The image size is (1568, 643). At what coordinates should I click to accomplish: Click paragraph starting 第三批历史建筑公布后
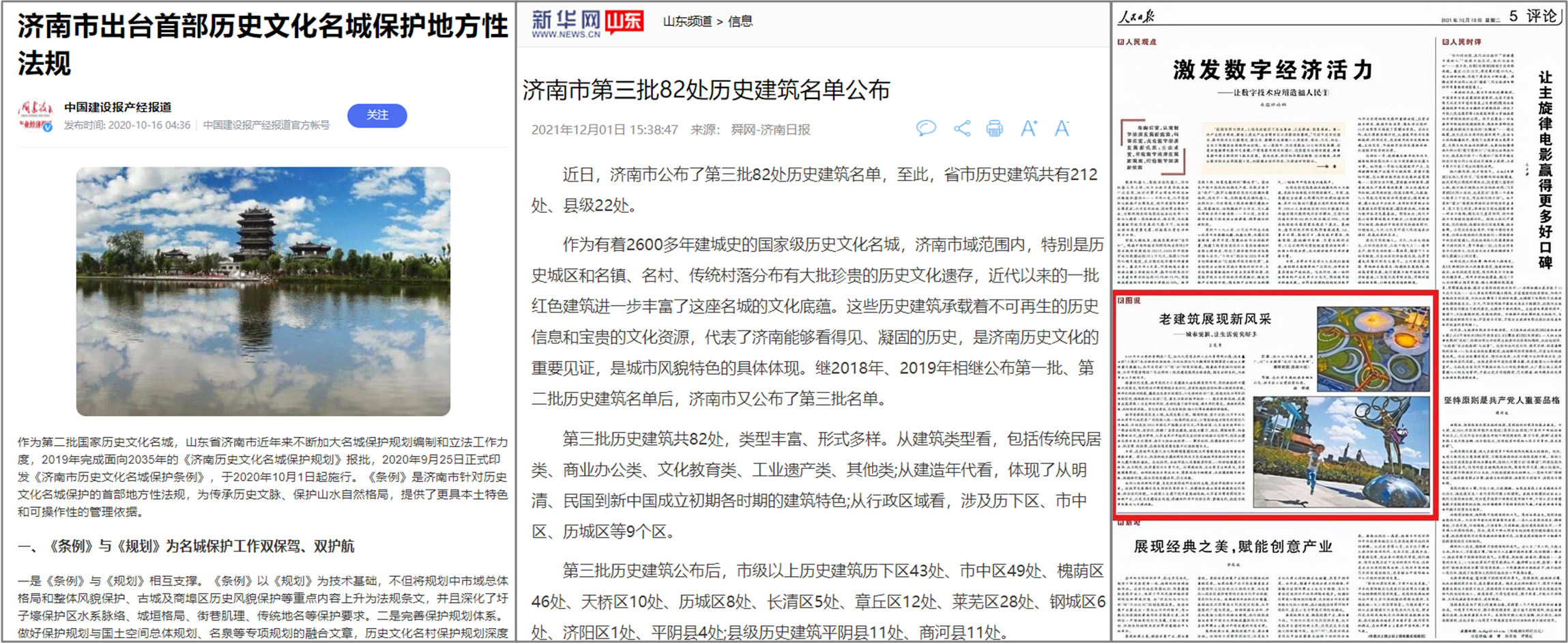pos(817,601)
